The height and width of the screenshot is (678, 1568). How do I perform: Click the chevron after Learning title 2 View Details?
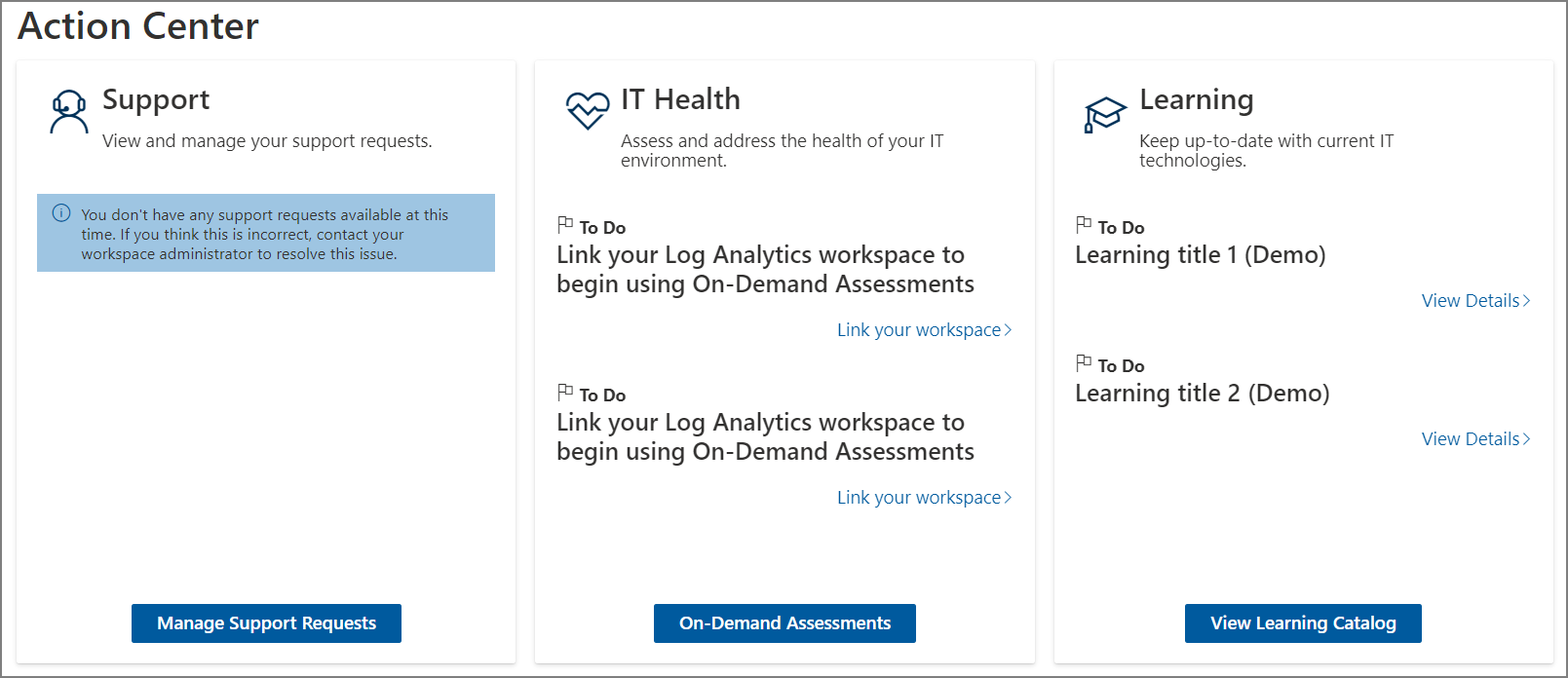(1527, 439)
